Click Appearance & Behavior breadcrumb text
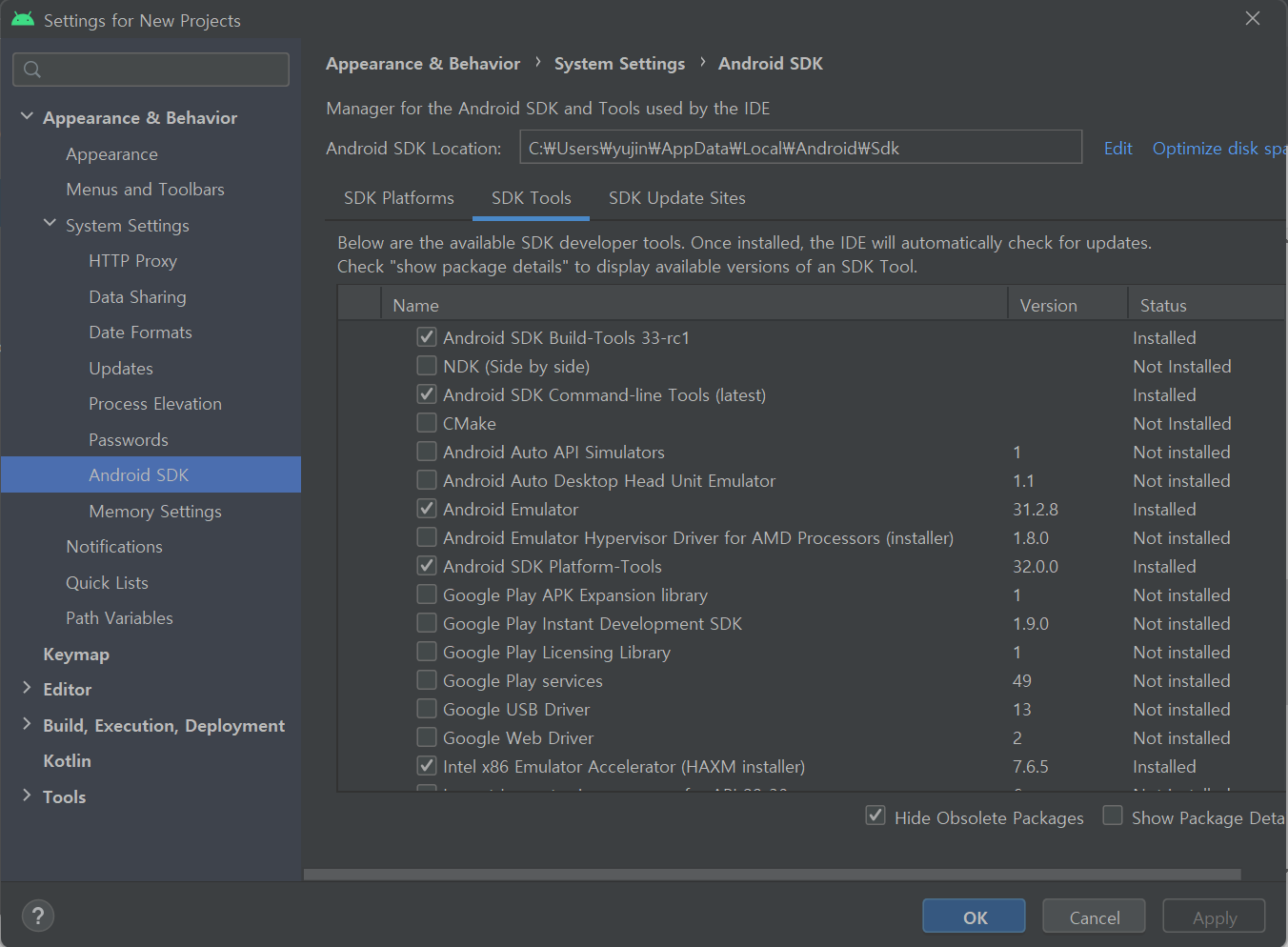The height and width of the screenshot is (947, 1288). click(423, 64)
